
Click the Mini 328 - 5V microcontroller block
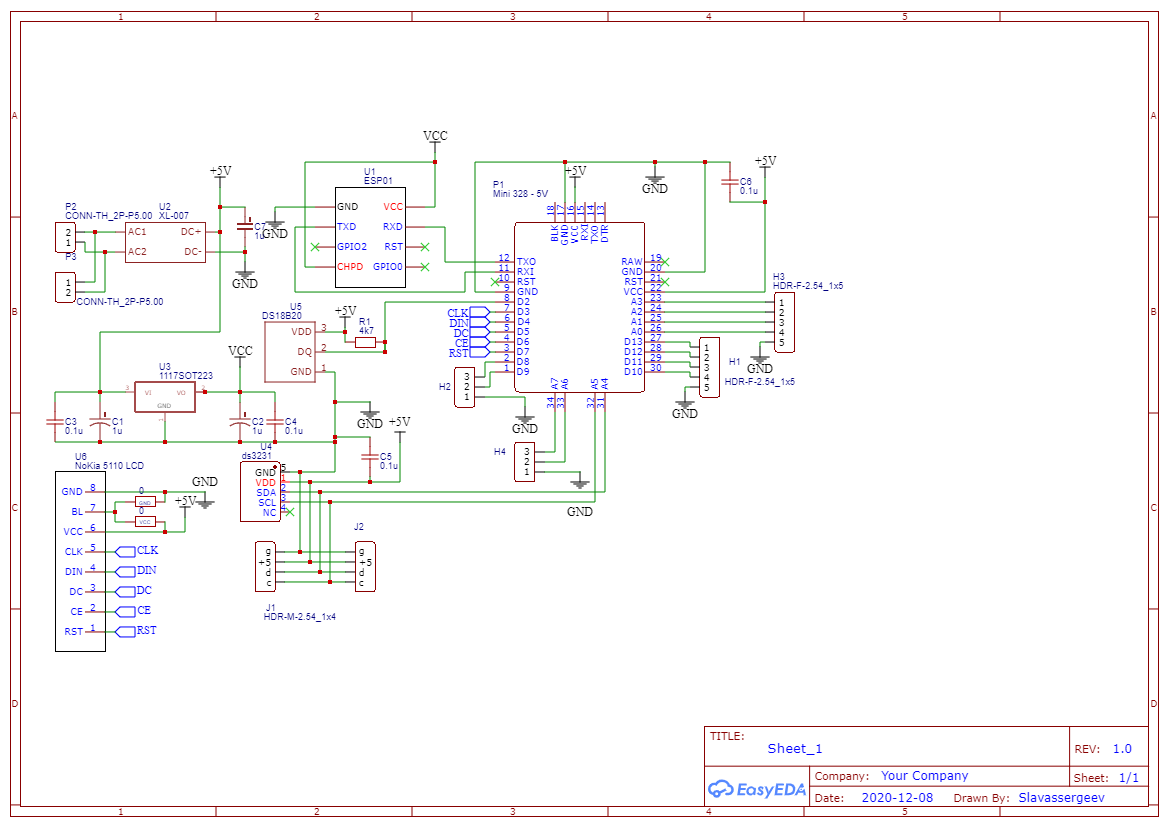click(x=579, y=307)
